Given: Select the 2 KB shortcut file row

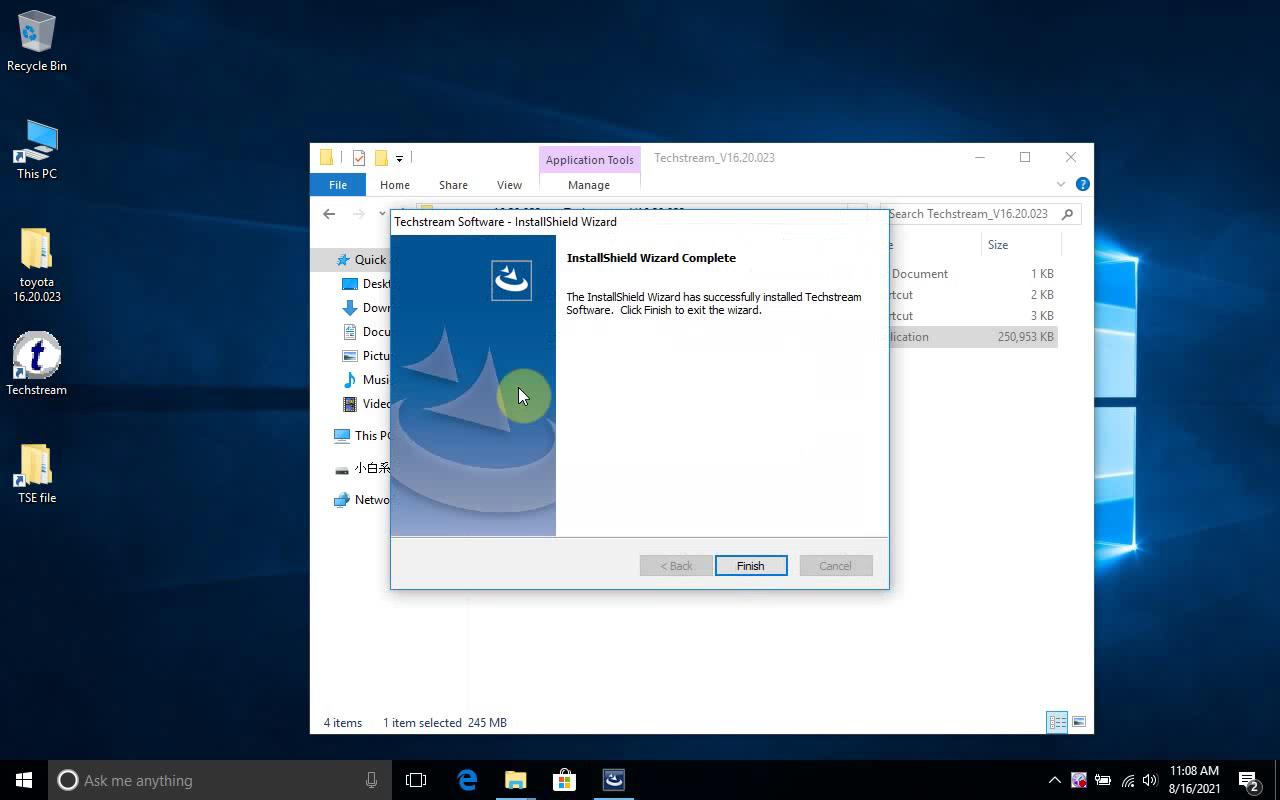Looking at the screenshot, I should pyautogui.click(x=972, y=295).
